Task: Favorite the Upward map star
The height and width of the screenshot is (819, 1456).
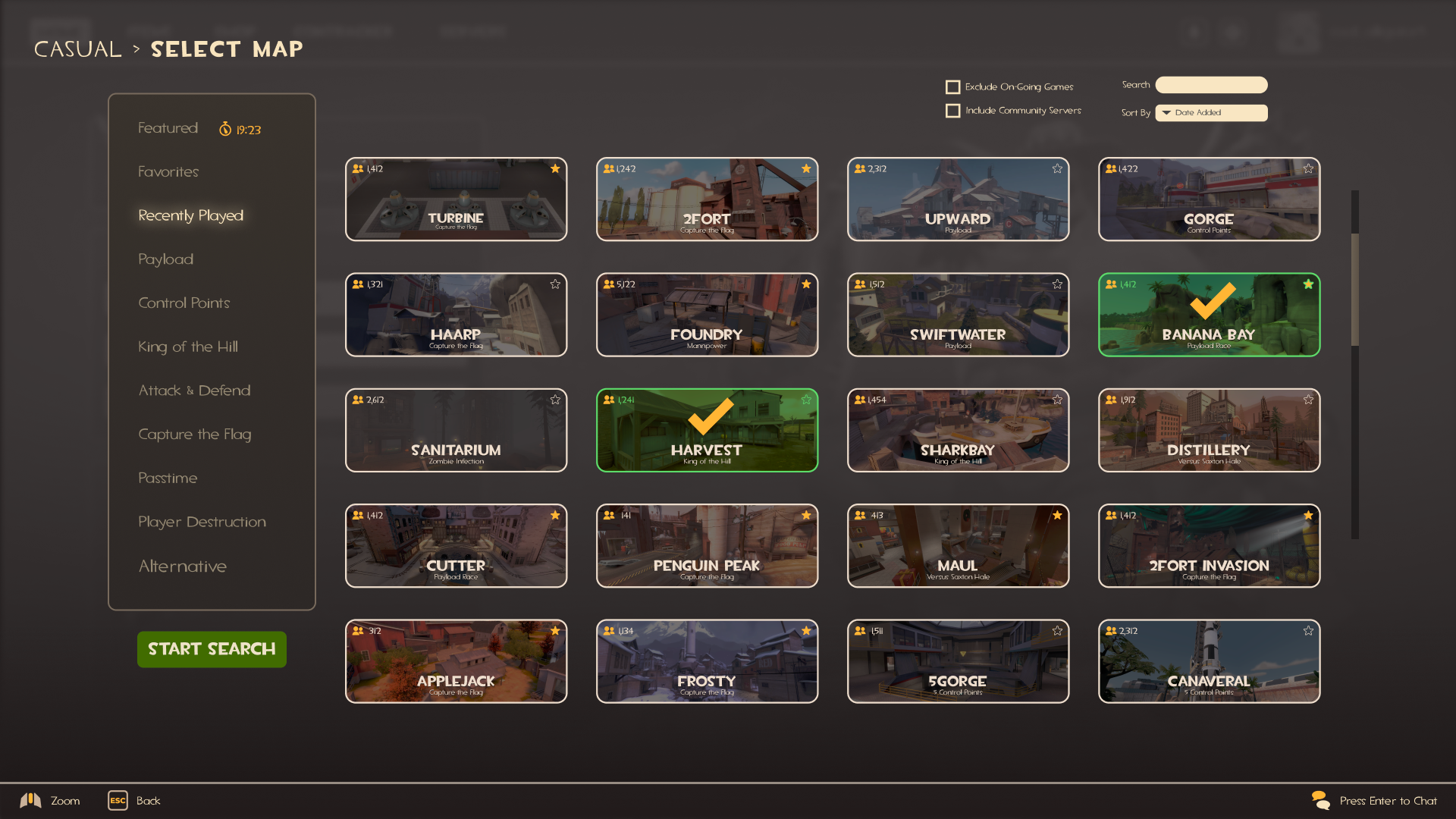Action: 1057,168
